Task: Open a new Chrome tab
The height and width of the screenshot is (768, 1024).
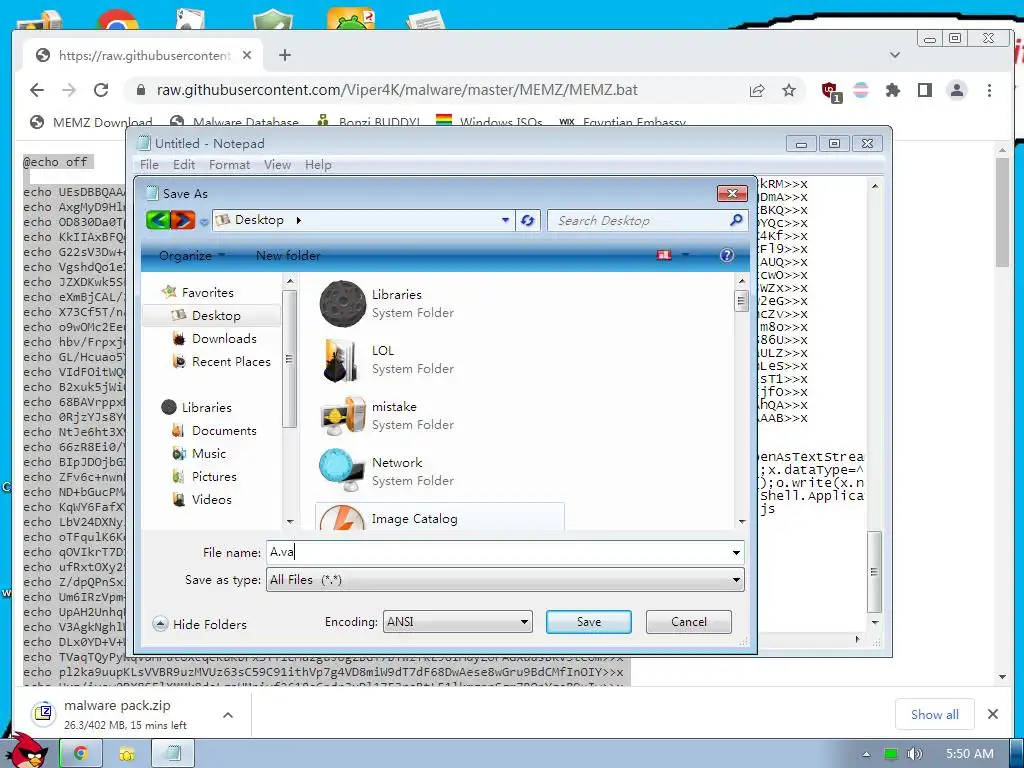Action: coord(285,56)
